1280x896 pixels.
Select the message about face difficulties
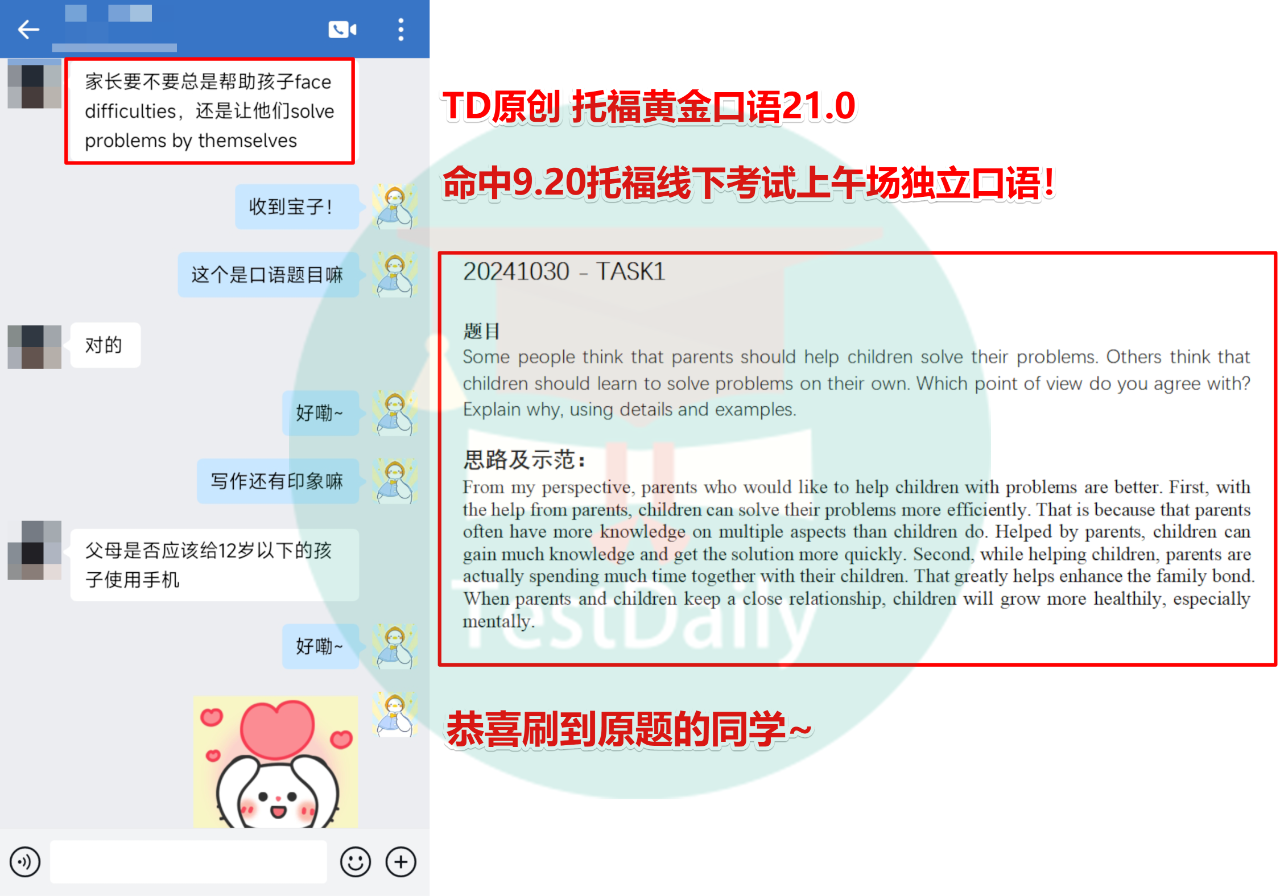(209, 111)
